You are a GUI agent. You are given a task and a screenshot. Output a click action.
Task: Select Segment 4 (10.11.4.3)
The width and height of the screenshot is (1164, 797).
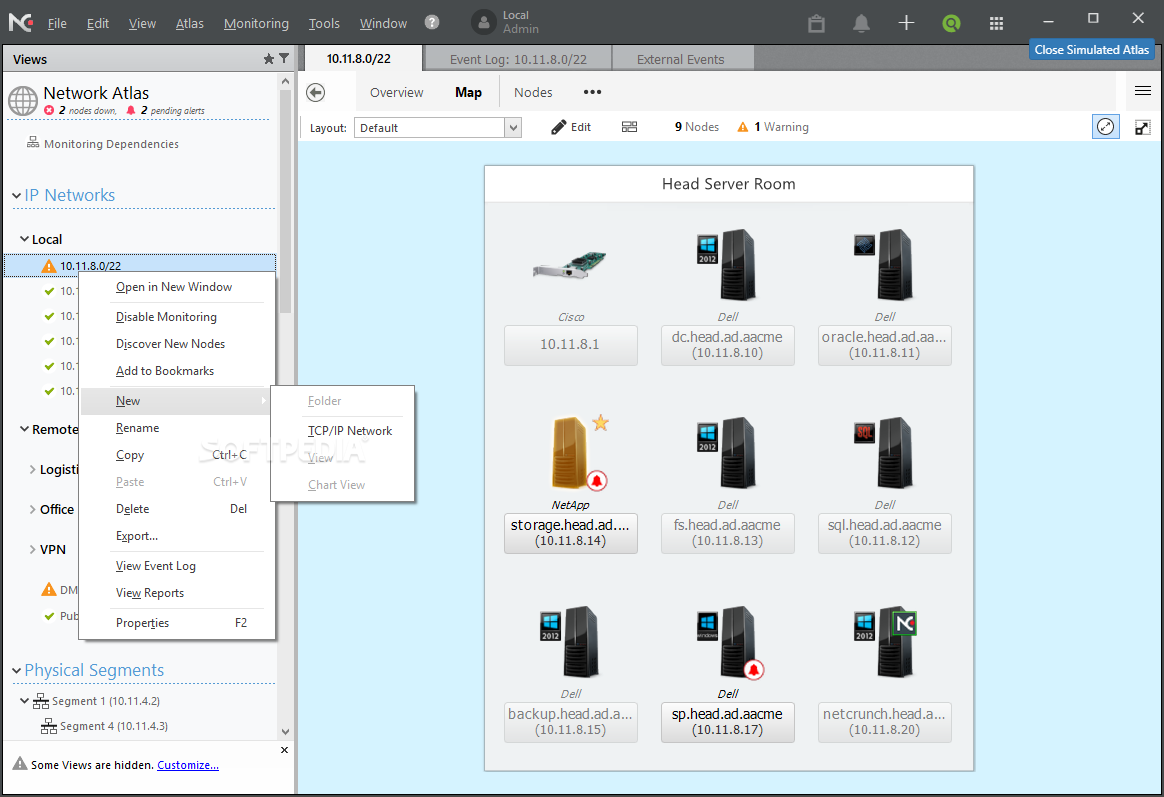(105, 726)
